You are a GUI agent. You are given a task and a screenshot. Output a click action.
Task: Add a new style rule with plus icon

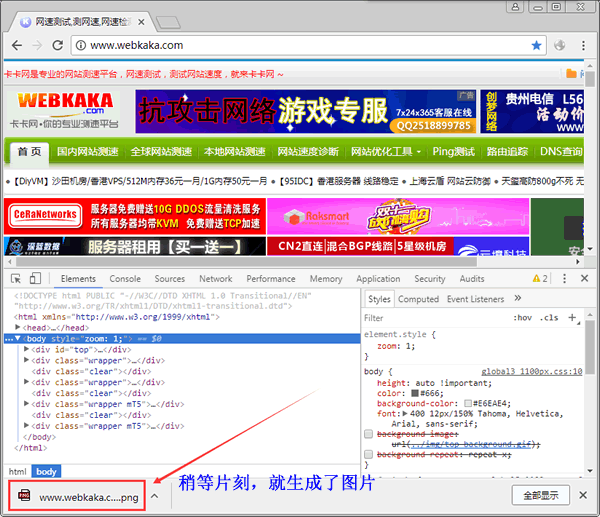[572, 317]
